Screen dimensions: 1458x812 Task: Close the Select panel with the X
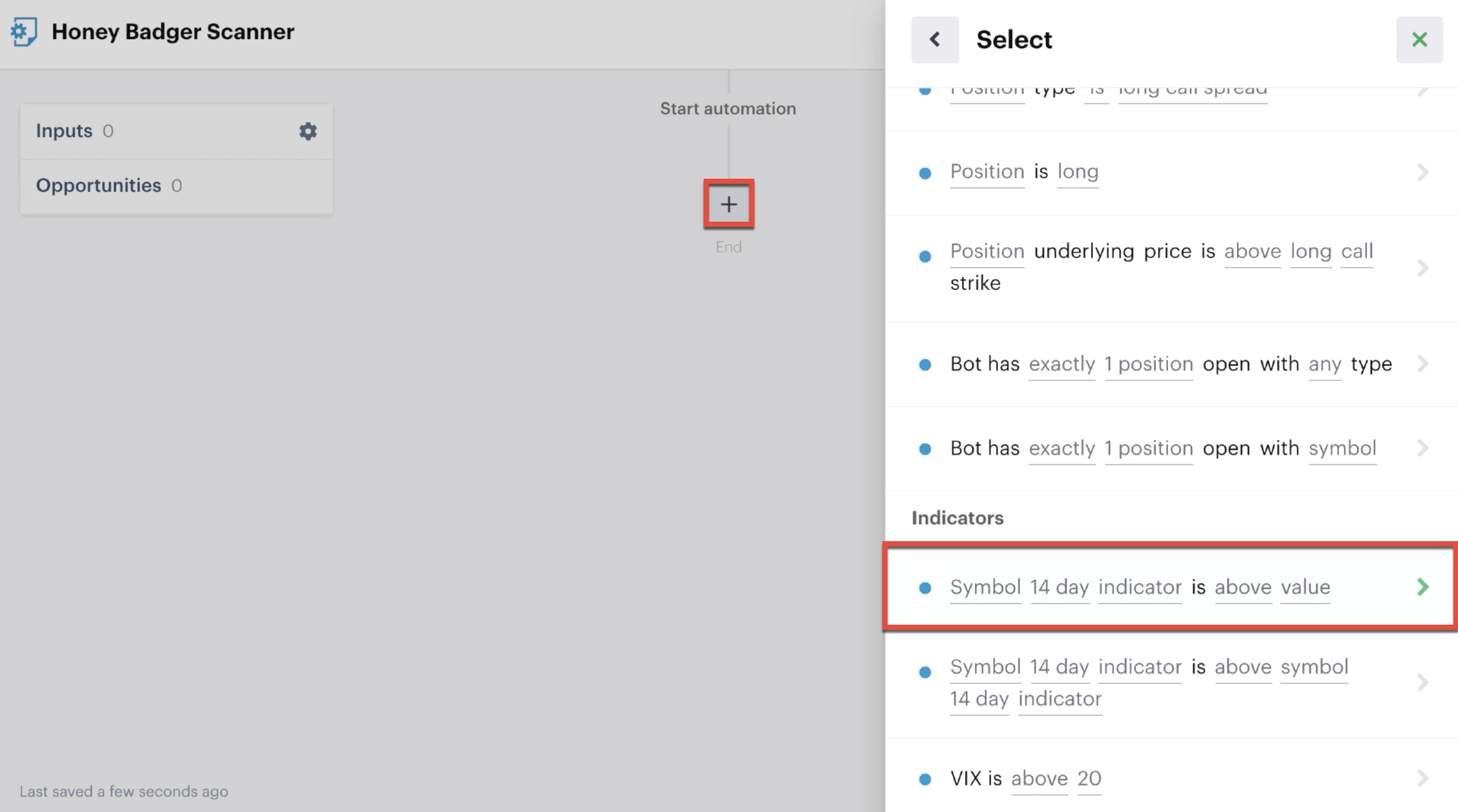click(1419, 39)
